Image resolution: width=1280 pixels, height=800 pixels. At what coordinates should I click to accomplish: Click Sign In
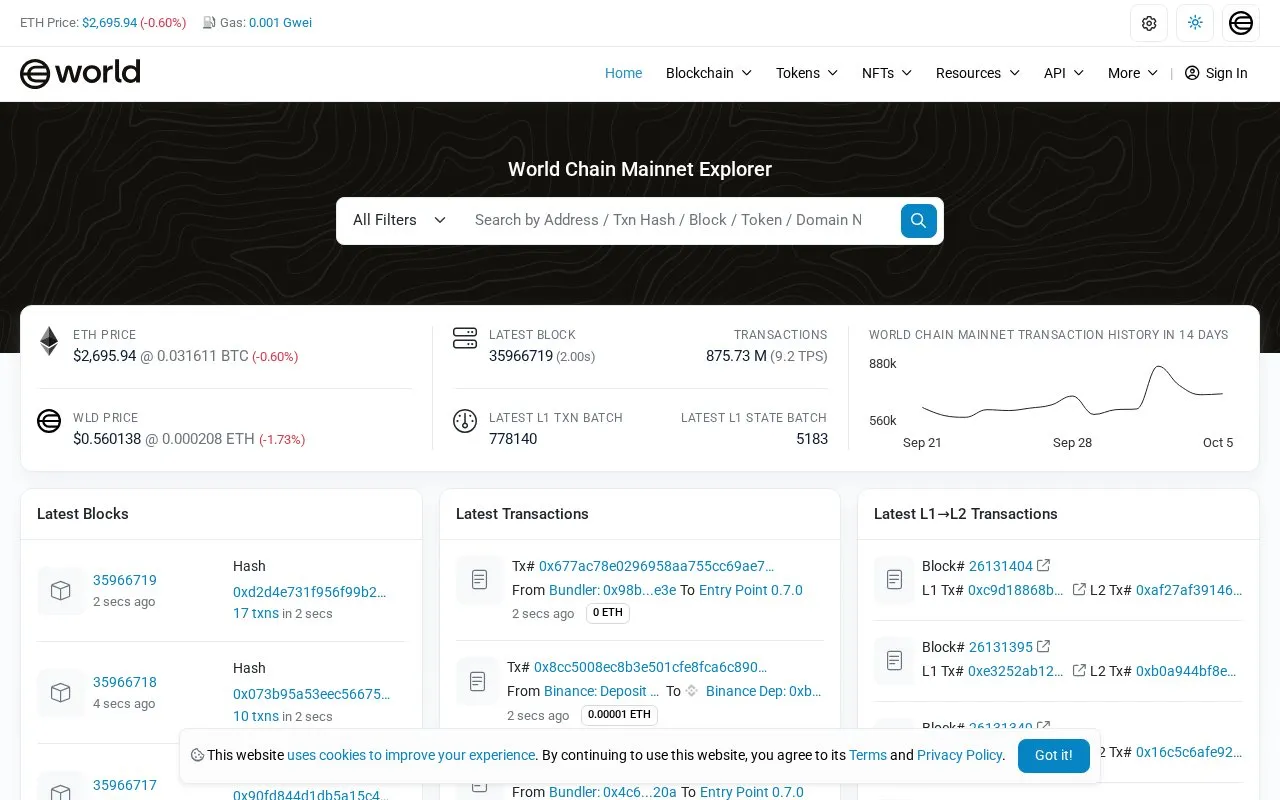[x=1216, y=73]
